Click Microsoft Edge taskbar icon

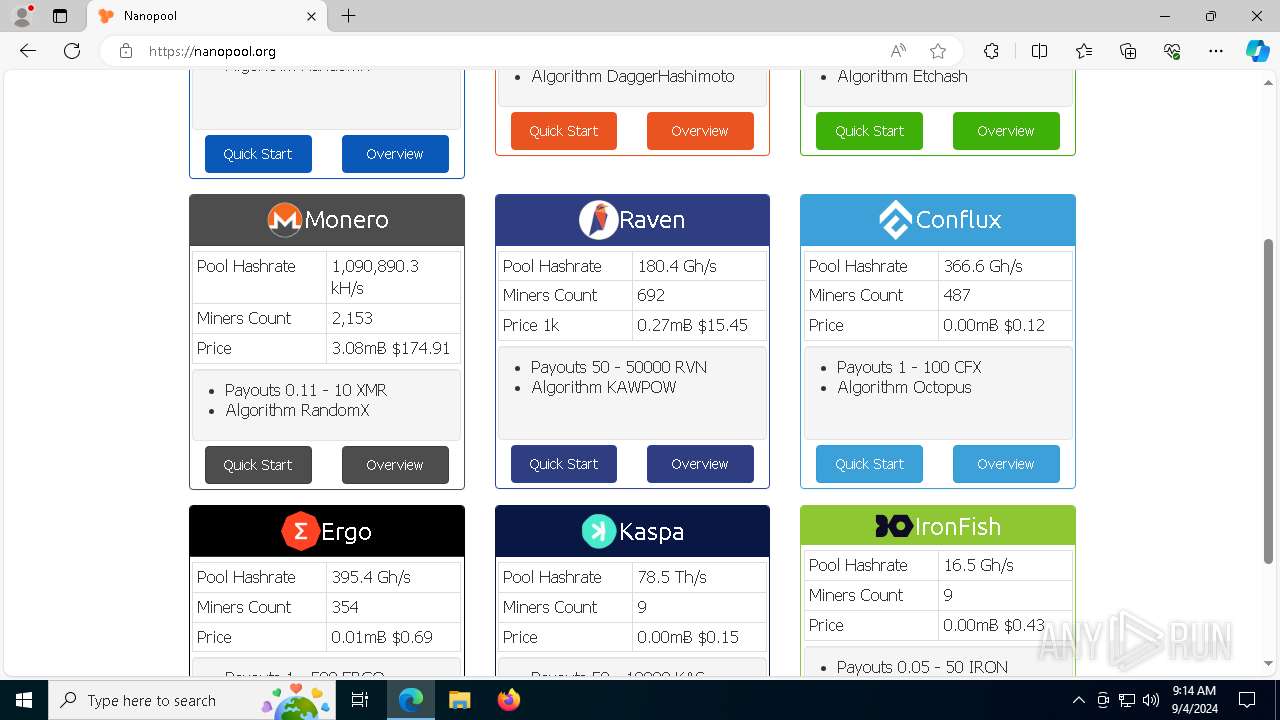coord(411,700)
